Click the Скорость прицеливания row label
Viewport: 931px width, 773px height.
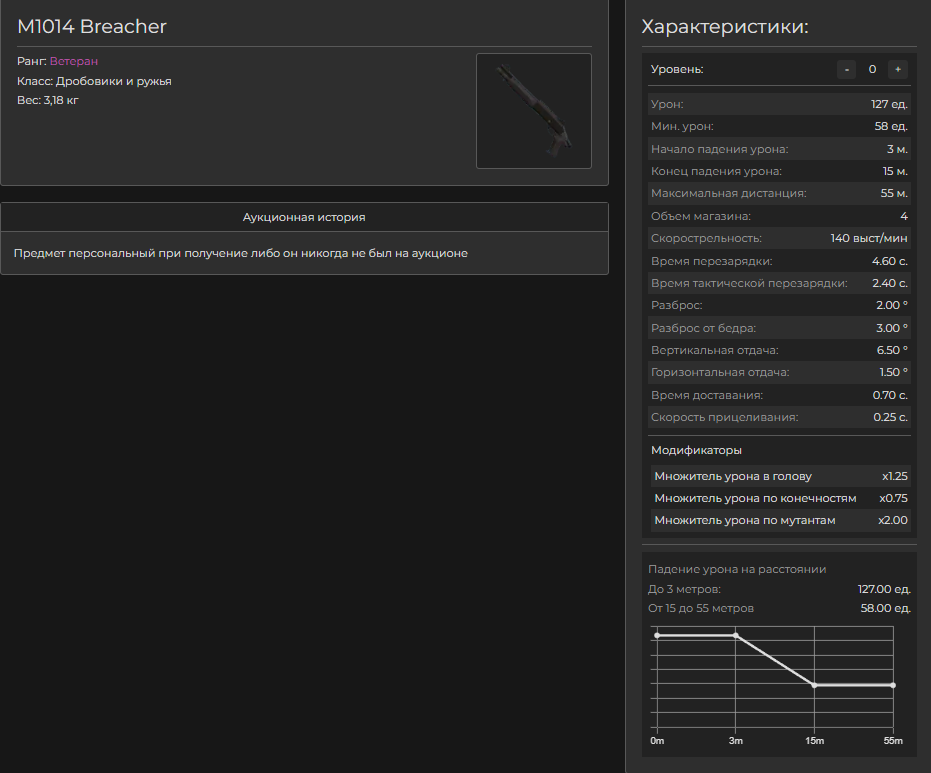click(x=724, y=417)
